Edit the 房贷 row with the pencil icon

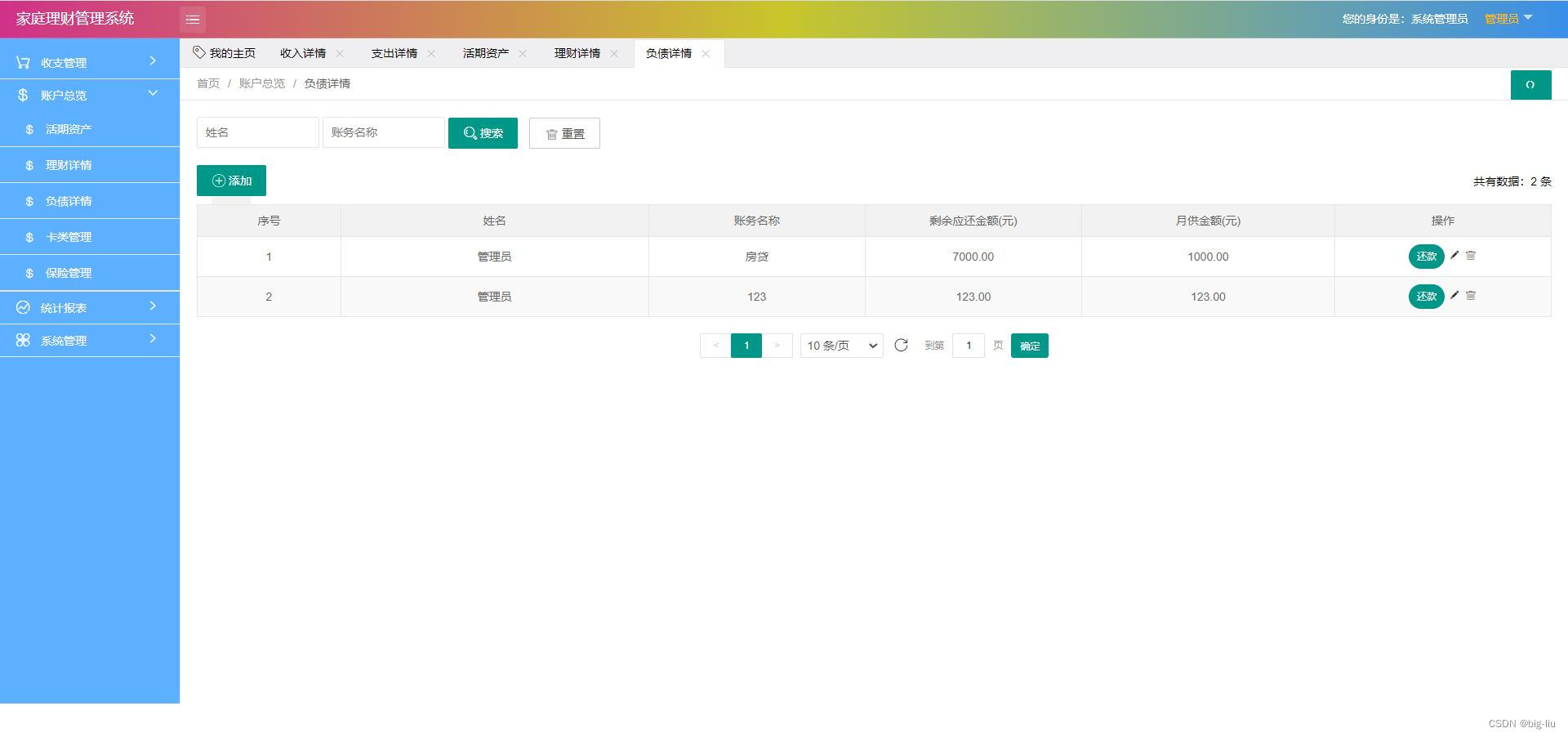(x=1454, y=256)
